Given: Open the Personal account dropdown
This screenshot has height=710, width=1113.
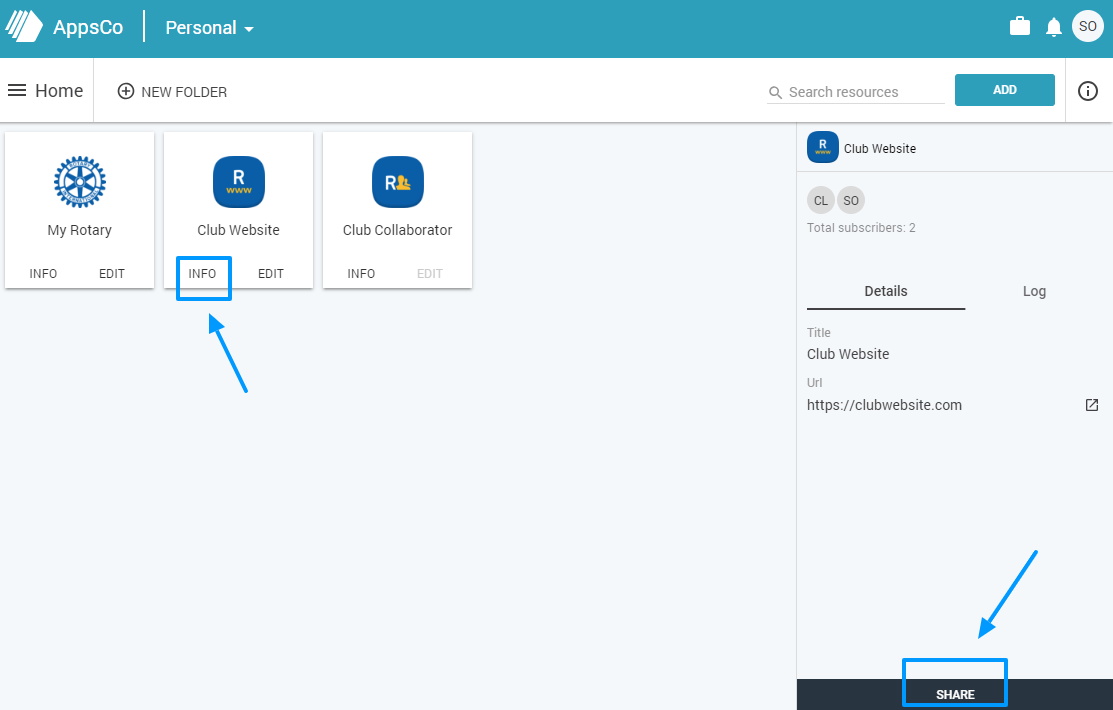Looking at the screenshot, I should (x=209, y=28).
